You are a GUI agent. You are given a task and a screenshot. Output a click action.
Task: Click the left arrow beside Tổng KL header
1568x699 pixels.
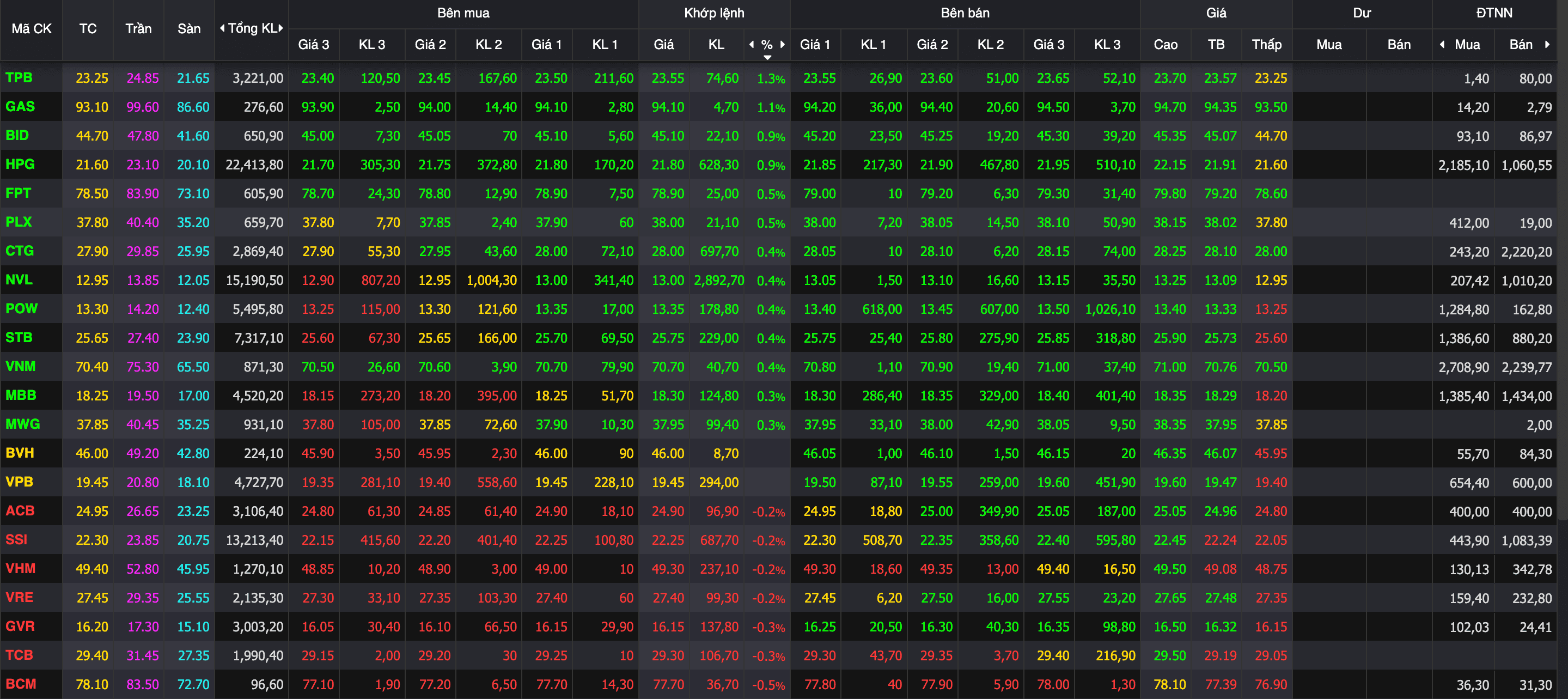[x=222, y=28]
